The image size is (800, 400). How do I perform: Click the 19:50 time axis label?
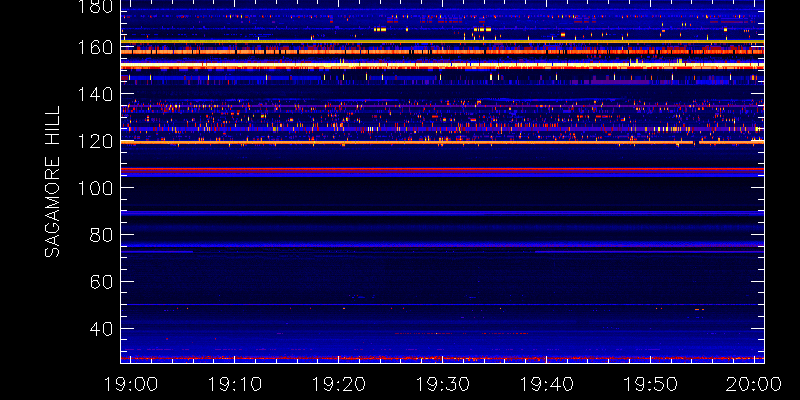(x=650, y=384)
